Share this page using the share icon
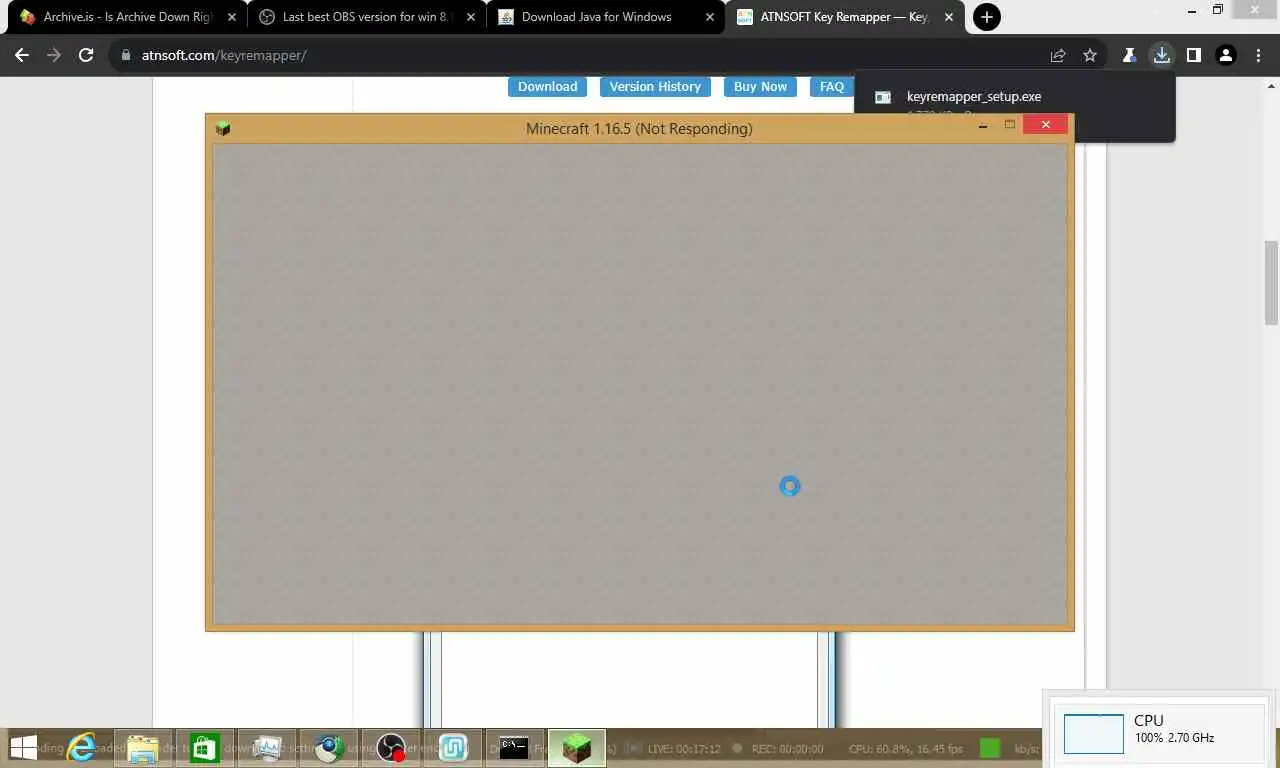The width and height of the screenshot is (1280, 768). click(x=1058, y=55)
